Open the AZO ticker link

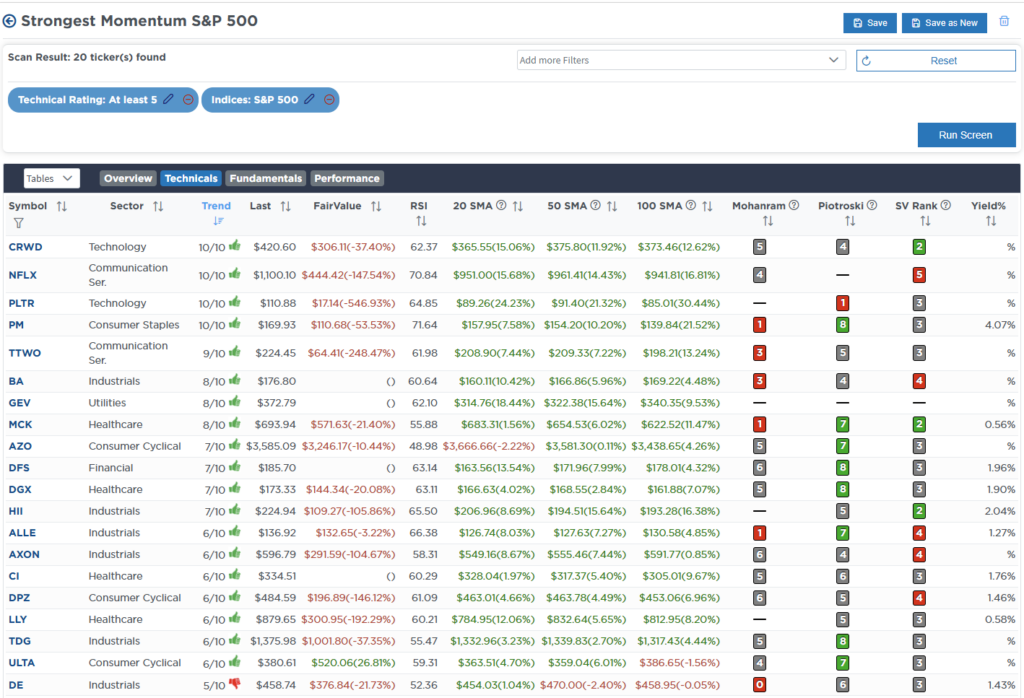click(x=20, y=446)
